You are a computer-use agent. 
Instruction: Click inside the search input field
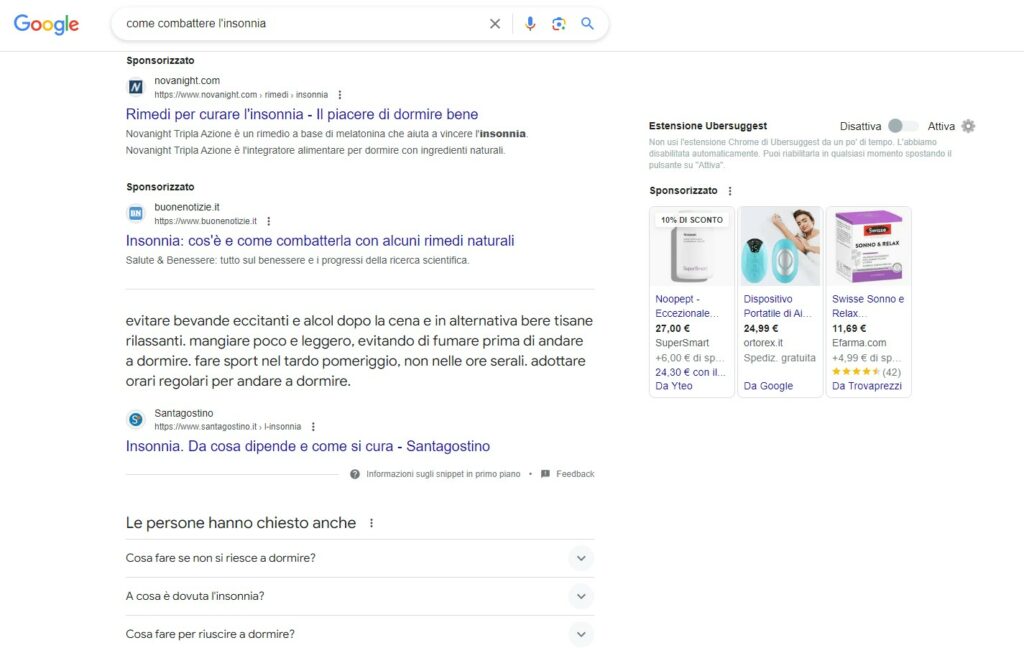[x=300, y=23]
